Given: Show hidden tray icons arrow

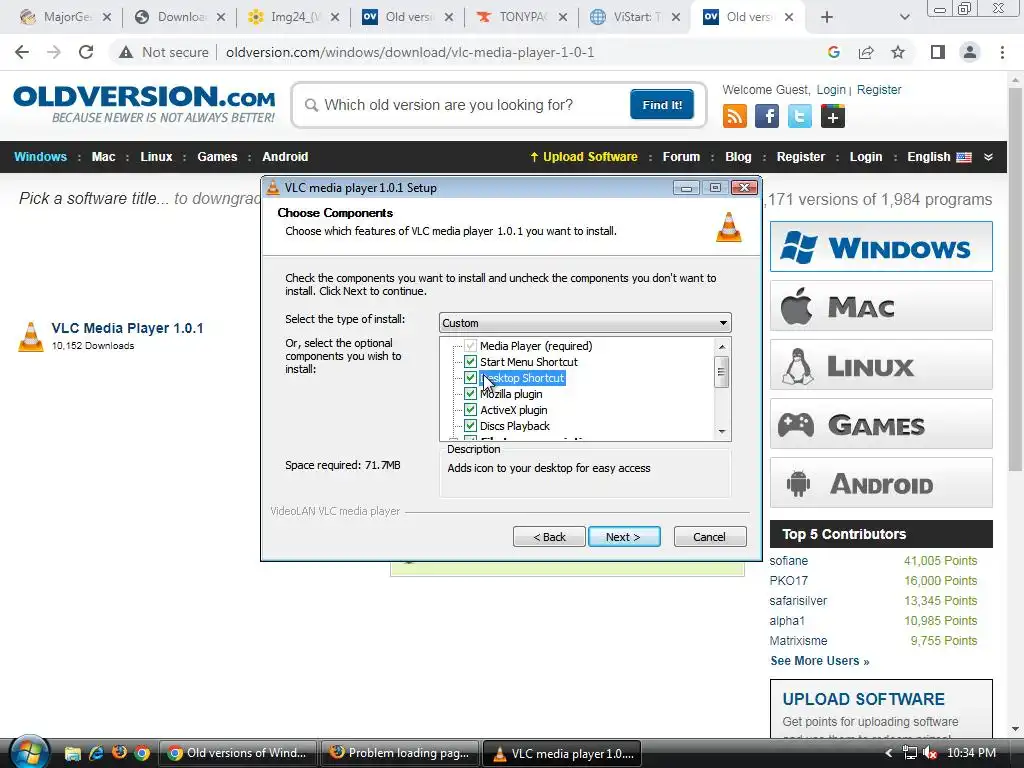Looking at the screenshot, I should coord(888,753).
